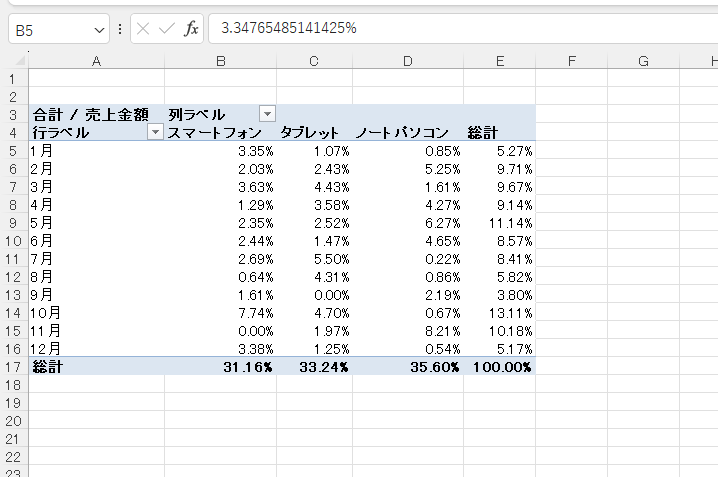Open the 行ラベル filter dropdown
This screenshot has height=477, width=718.
(155, 132)
